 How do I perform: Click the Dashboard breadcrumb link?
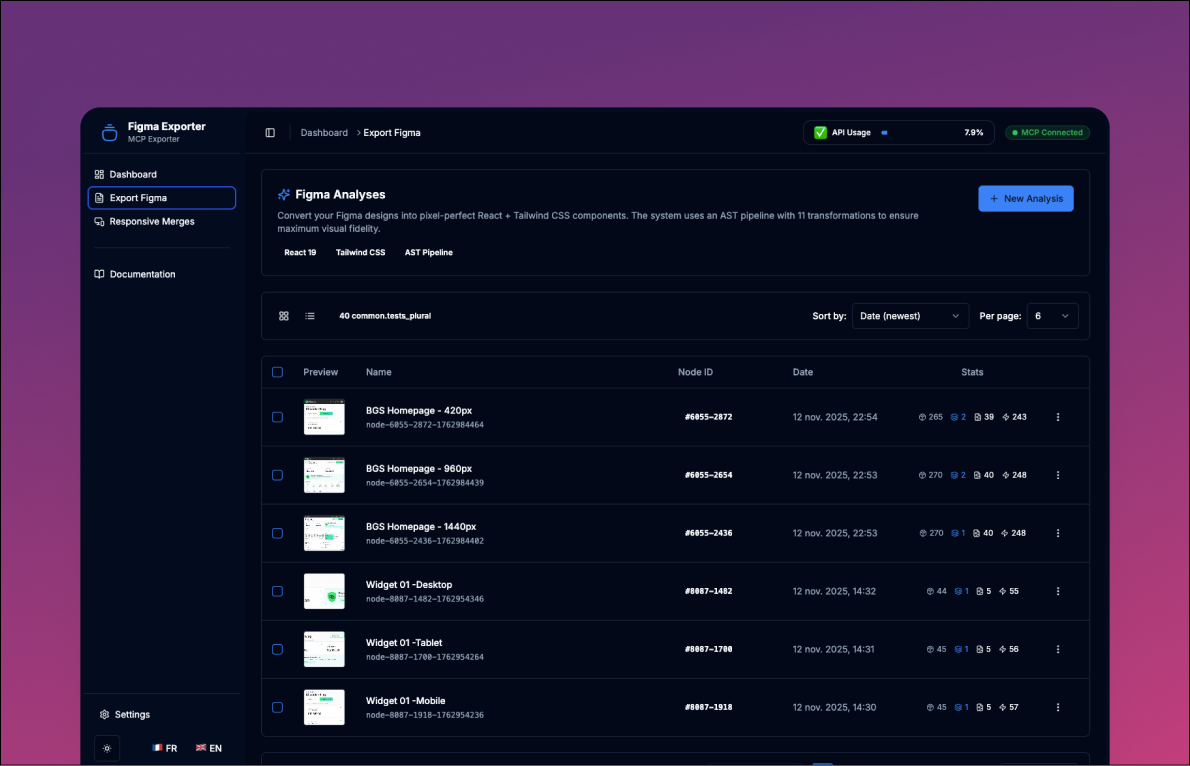click(324, 133)
